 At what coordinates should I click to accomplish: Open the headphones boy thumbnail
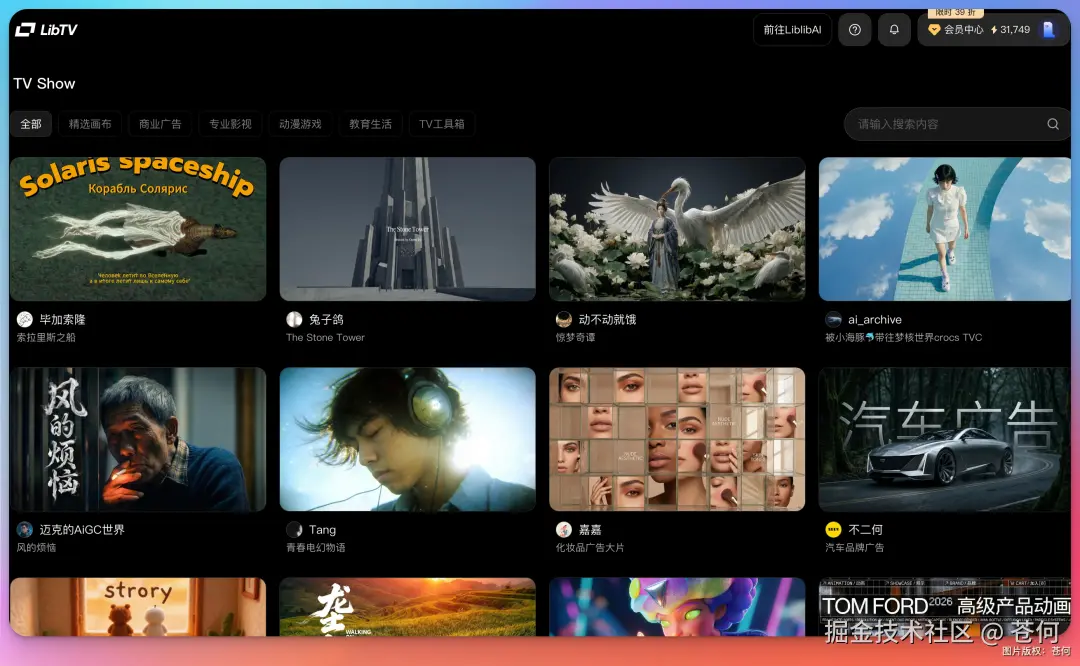408,439
